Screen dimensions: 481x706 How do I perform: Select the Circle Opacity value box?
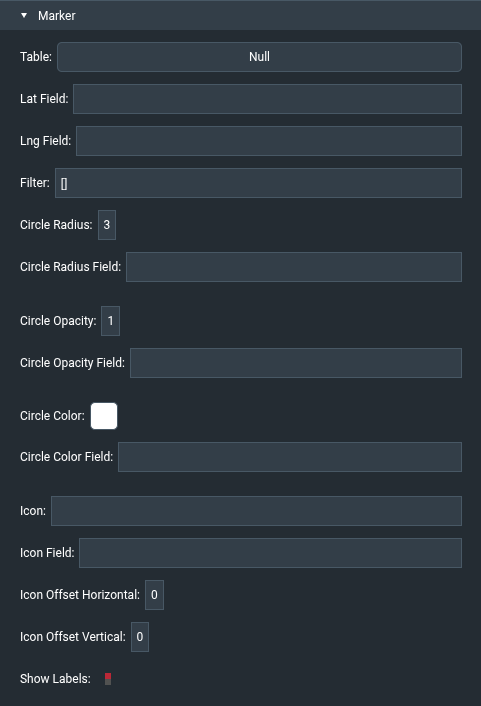coord(110,321)
